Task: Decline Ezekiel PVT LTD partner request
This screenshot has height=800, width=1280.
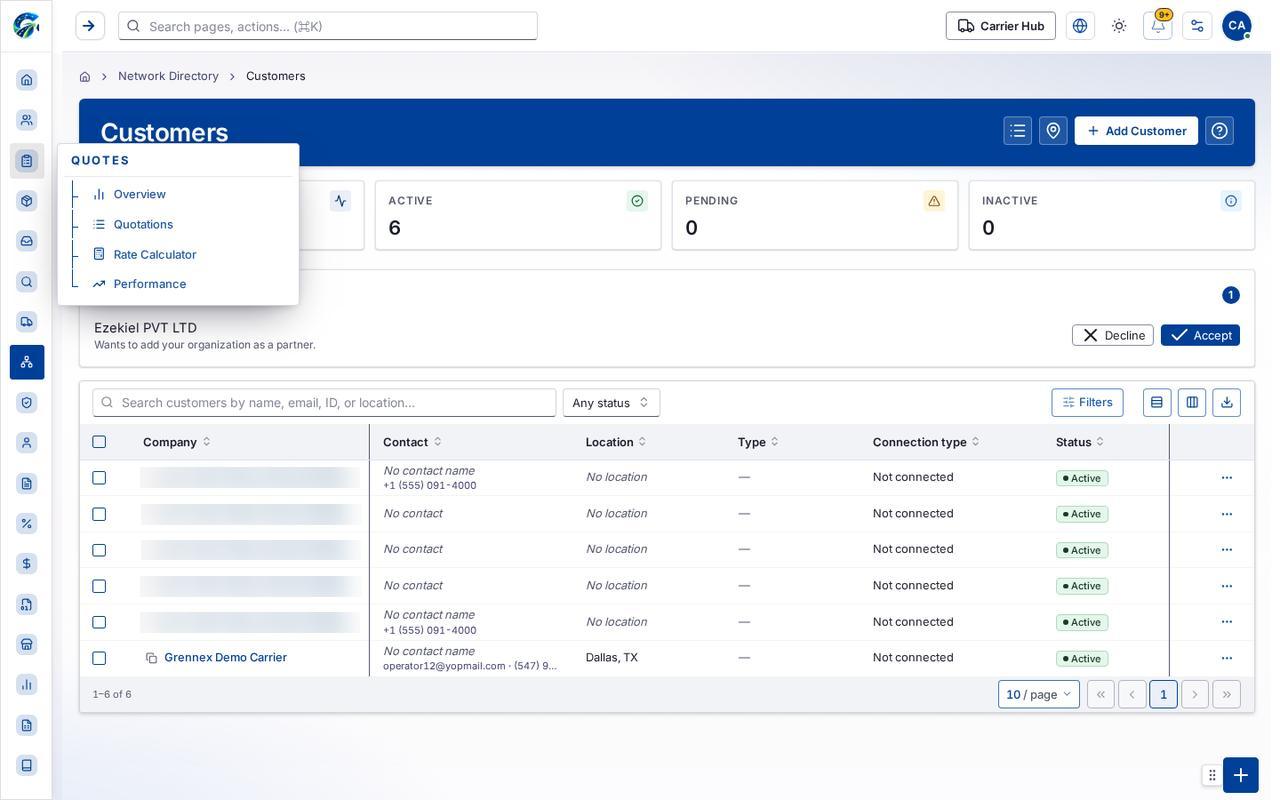Action: 1113,335
